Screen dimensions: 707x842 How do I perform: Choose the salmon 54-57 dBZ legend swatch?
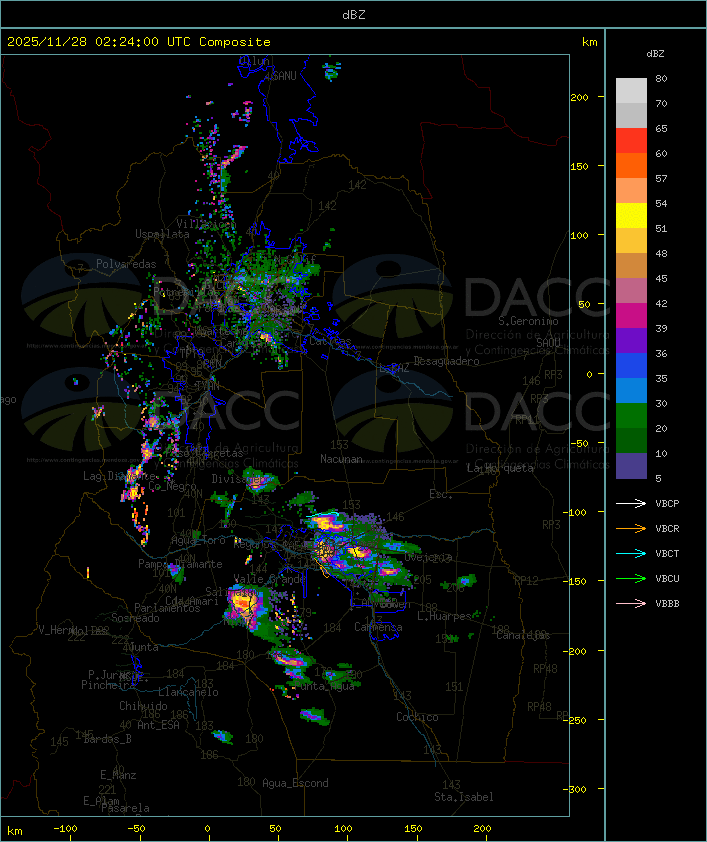631,191
